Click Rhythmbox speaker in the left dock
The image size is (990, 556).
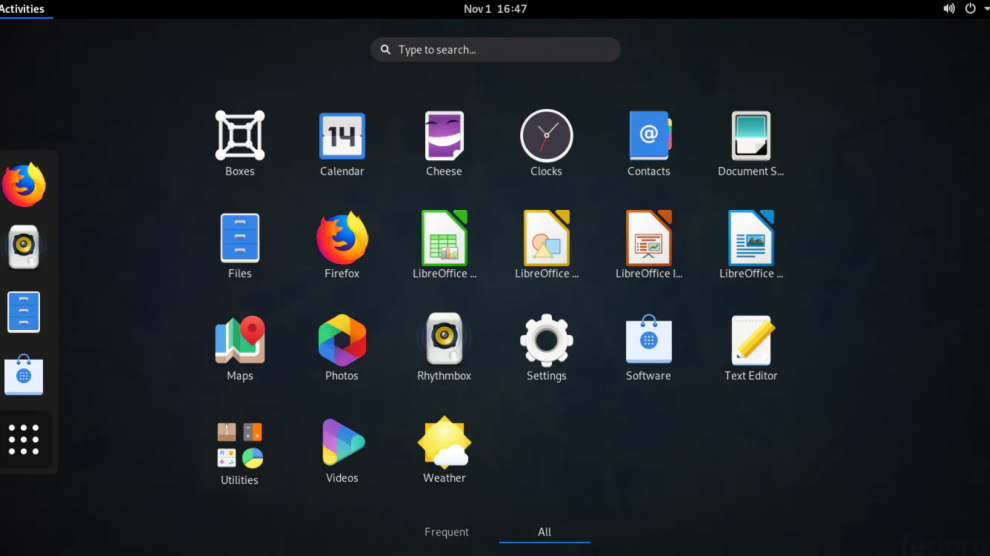pos(24,247)
